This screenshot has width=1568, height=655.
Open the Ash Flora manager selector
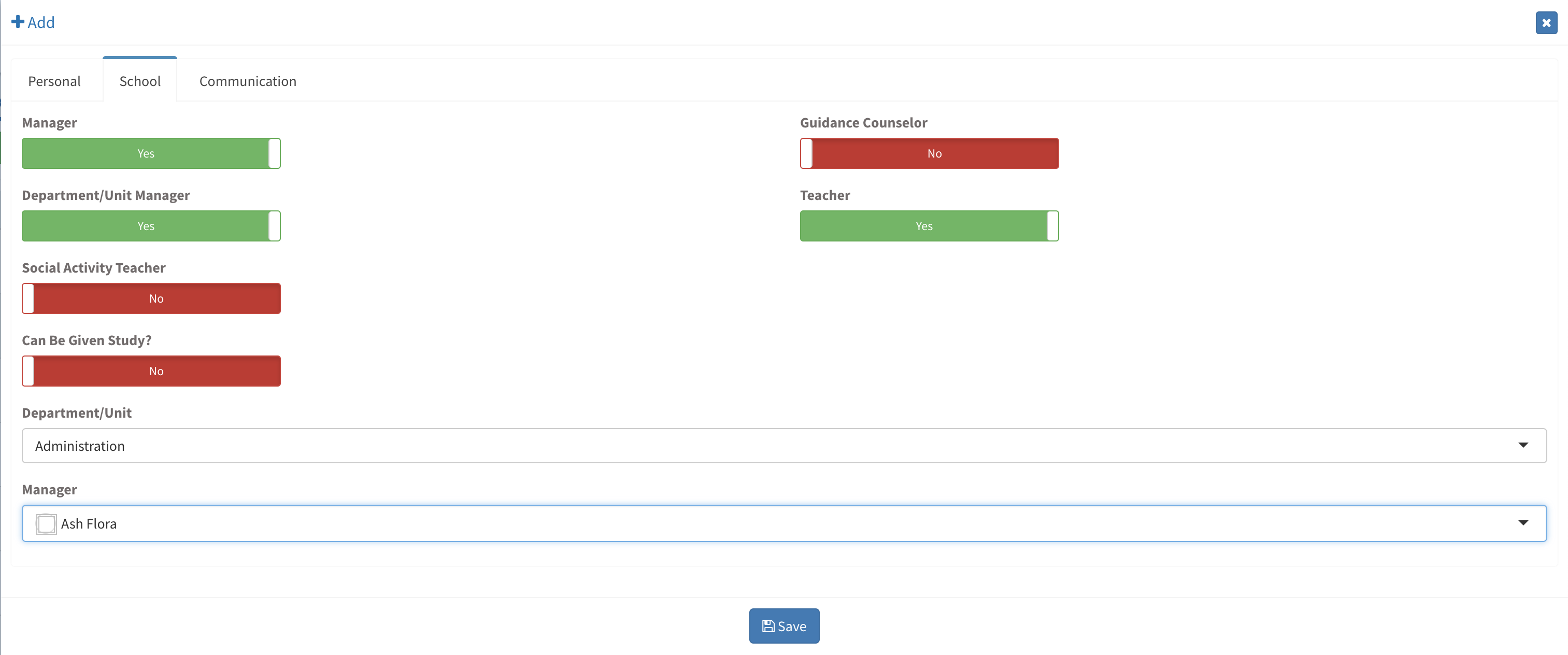pyautogui.click(x=731, y=523)
